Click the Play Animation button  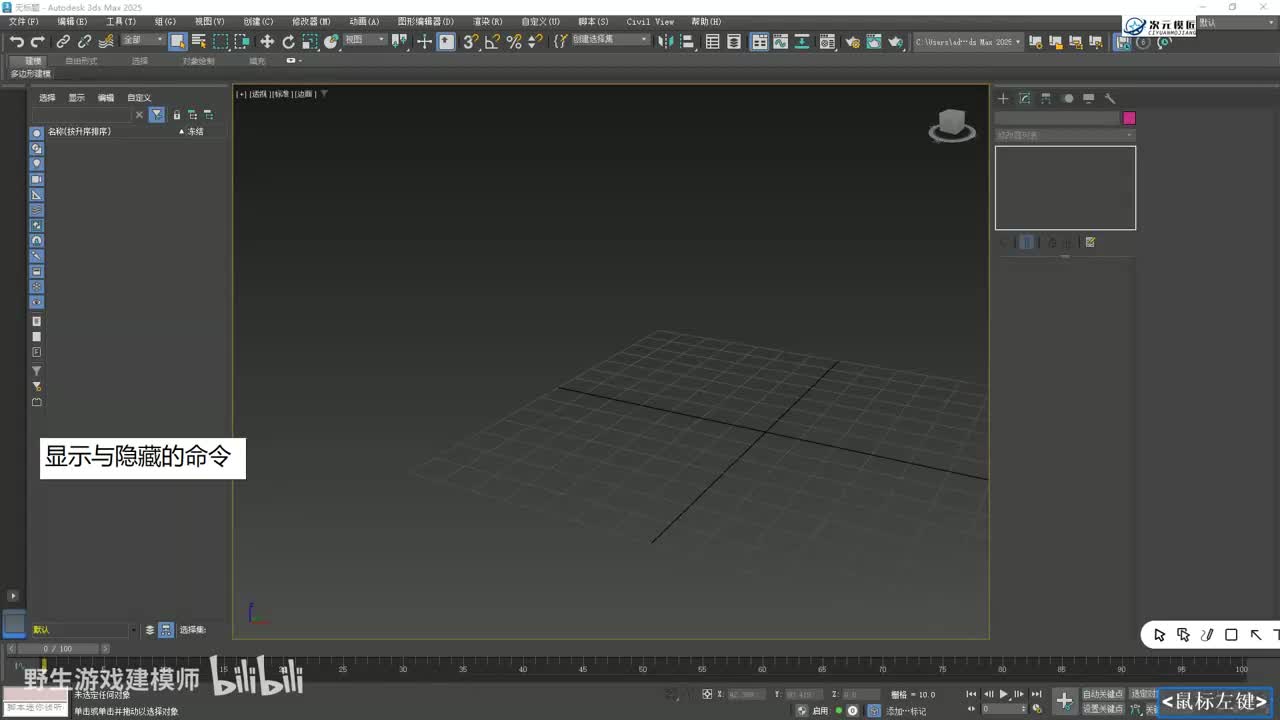1004,694
